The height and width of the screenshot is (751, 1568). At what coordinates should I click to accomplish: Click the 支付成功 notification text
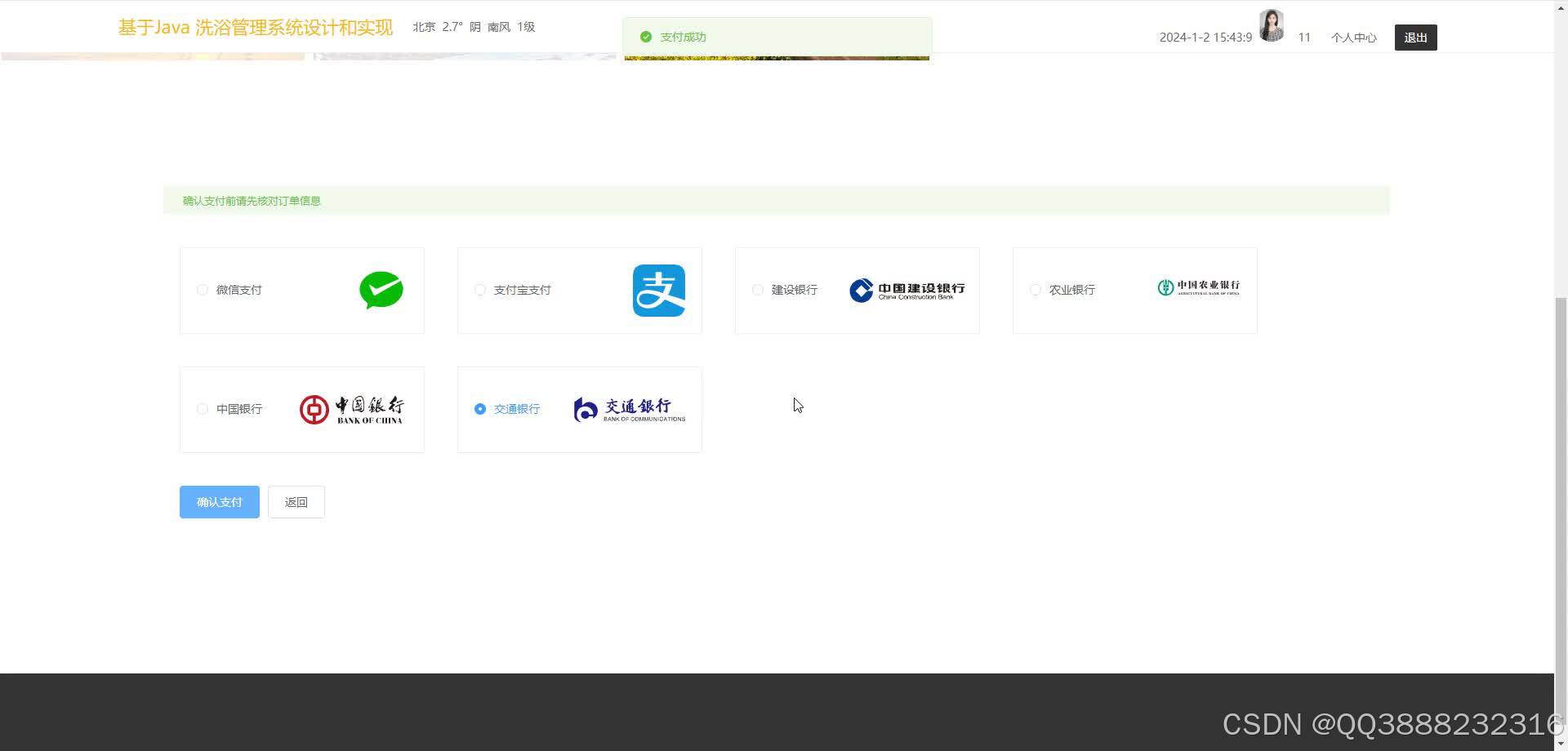coord(684,37)
